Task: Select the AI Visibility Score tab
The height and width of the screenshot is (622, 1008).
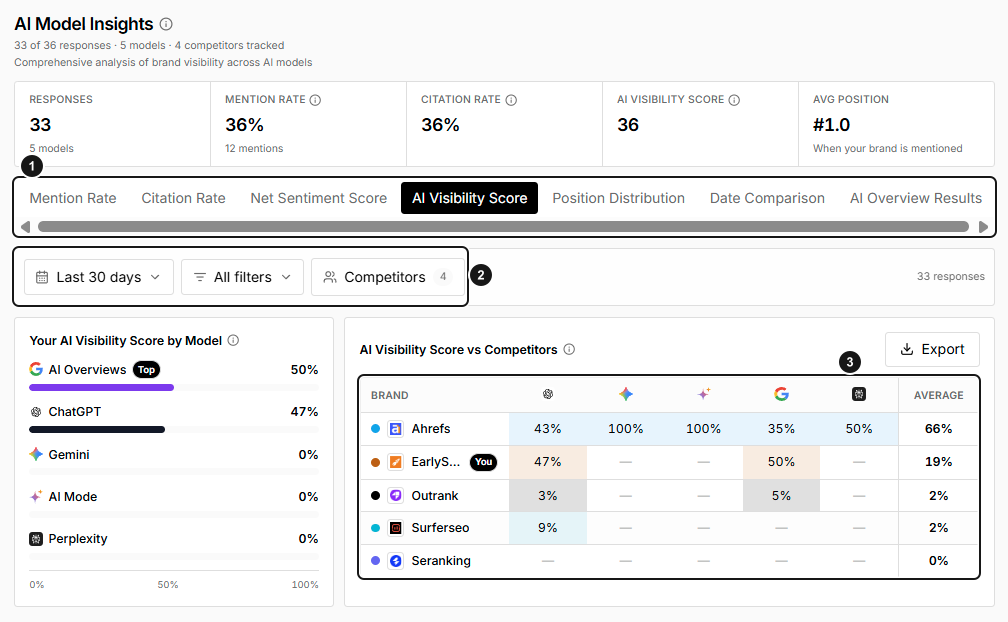Action: 469,198
